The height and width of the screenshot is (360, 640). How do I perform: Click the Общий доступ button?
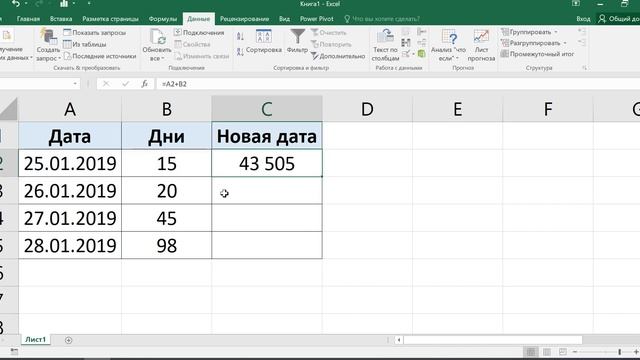[618, 19]
